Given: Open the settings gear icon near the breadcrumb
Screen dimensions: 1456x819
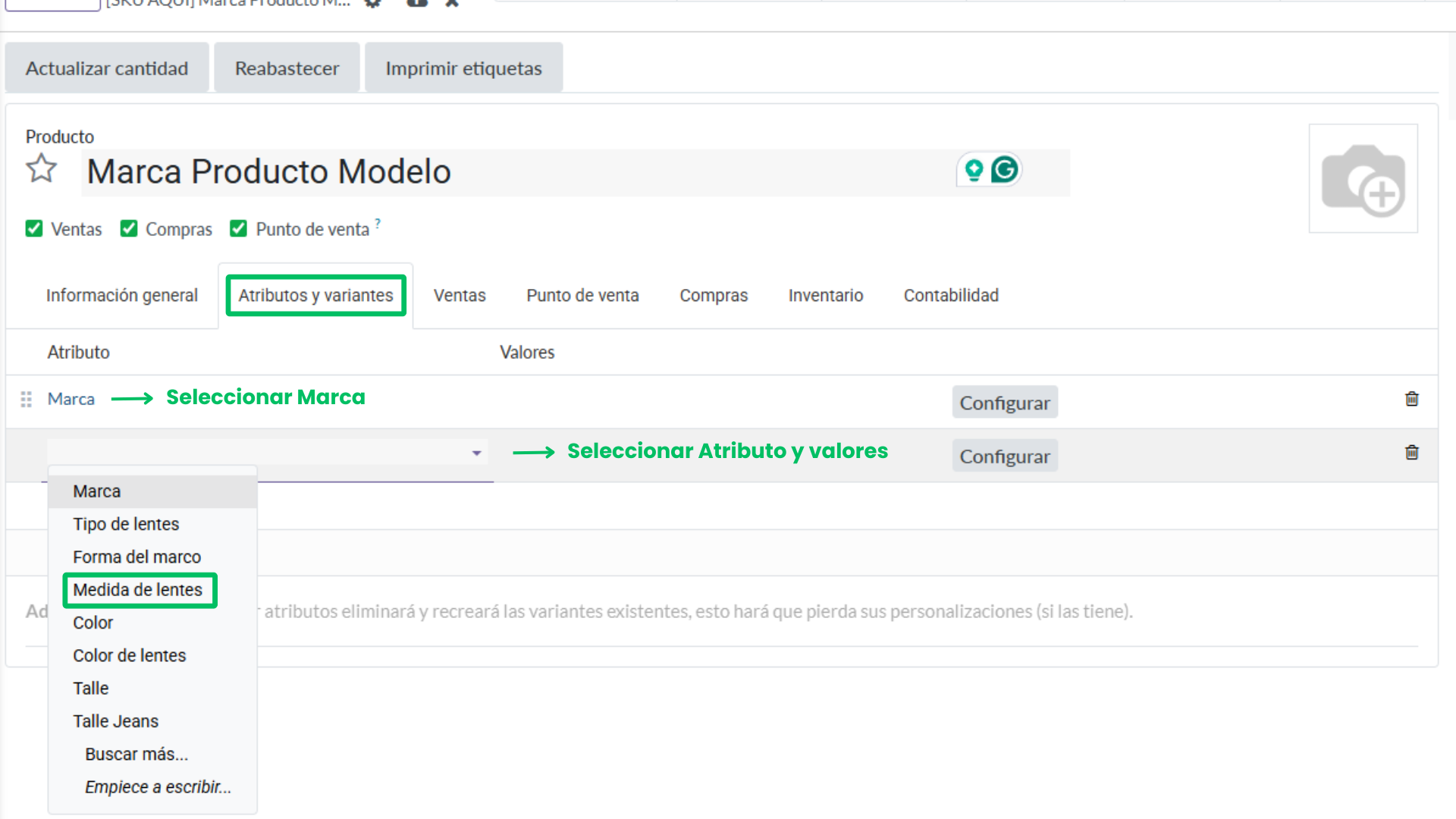Looking at the screenshot, I should [372, 4].
